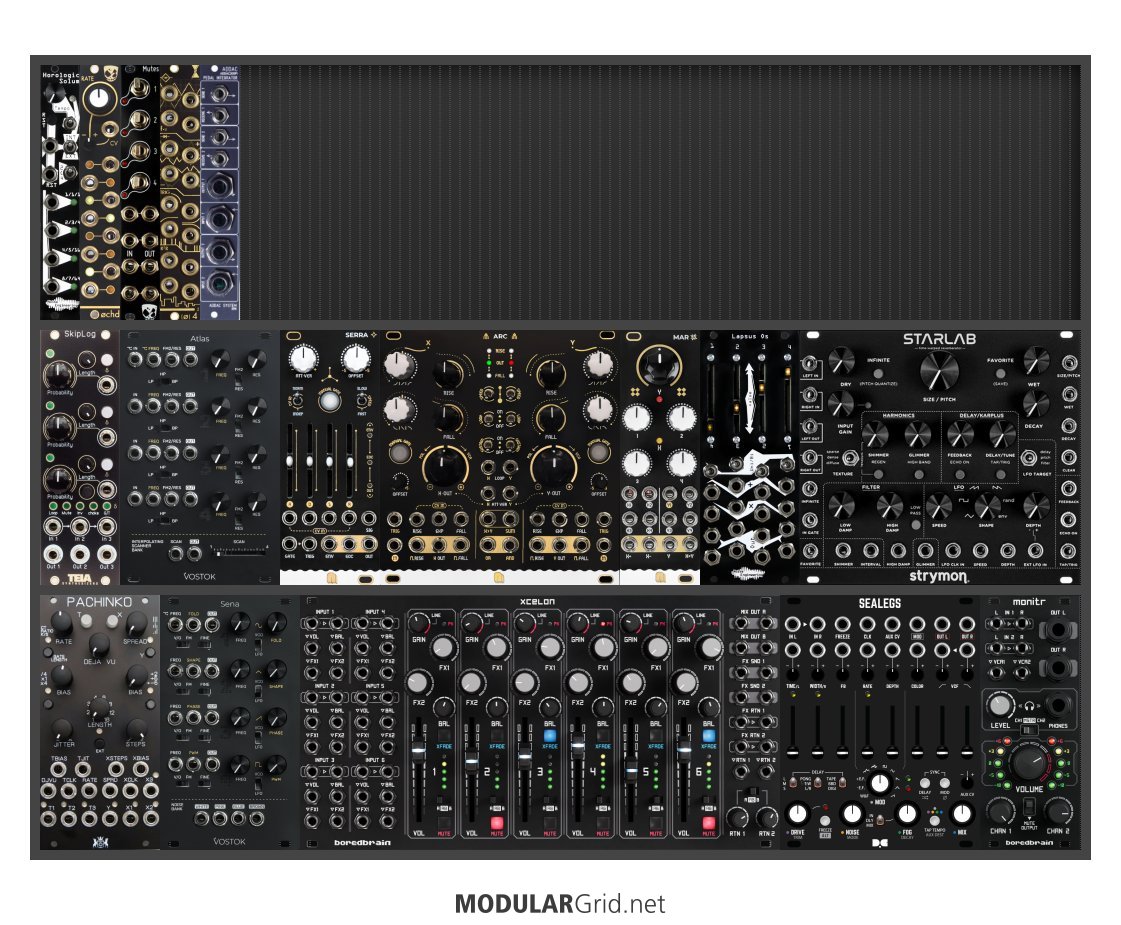Click the Sealegs NOISE knob
The width and height of the screenshot is (1121, 925).
(x=851, y=813)
